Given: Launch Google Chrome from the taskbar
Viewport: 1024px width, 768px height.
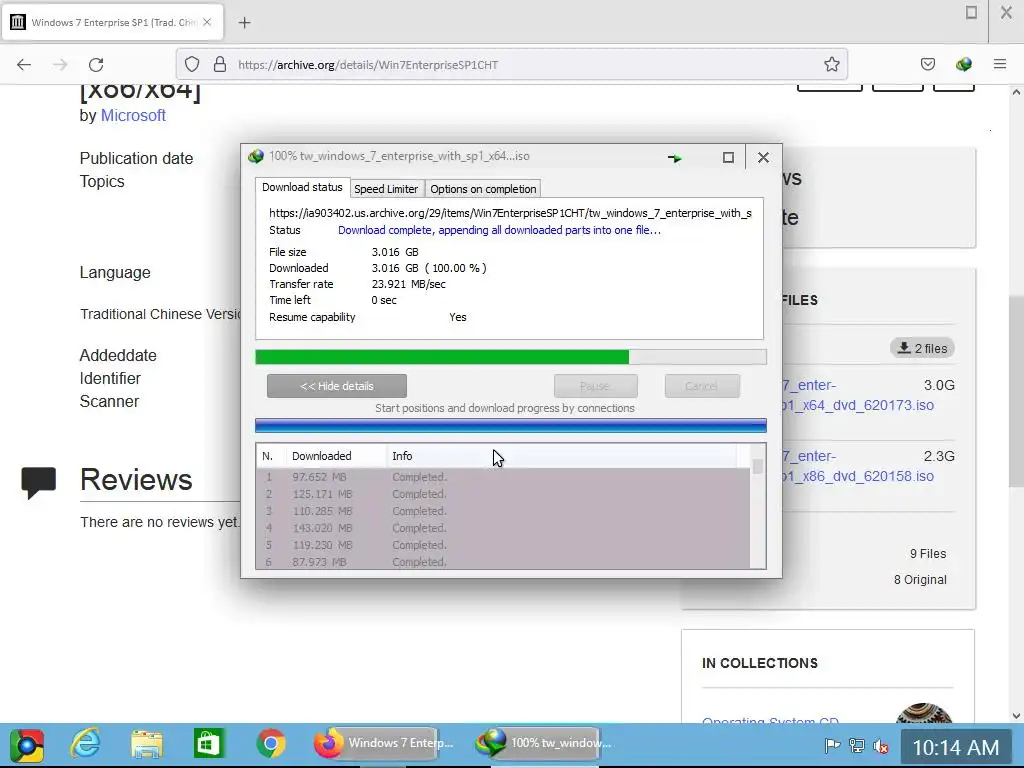Looking at the screenshot, I should coord(271,744).
